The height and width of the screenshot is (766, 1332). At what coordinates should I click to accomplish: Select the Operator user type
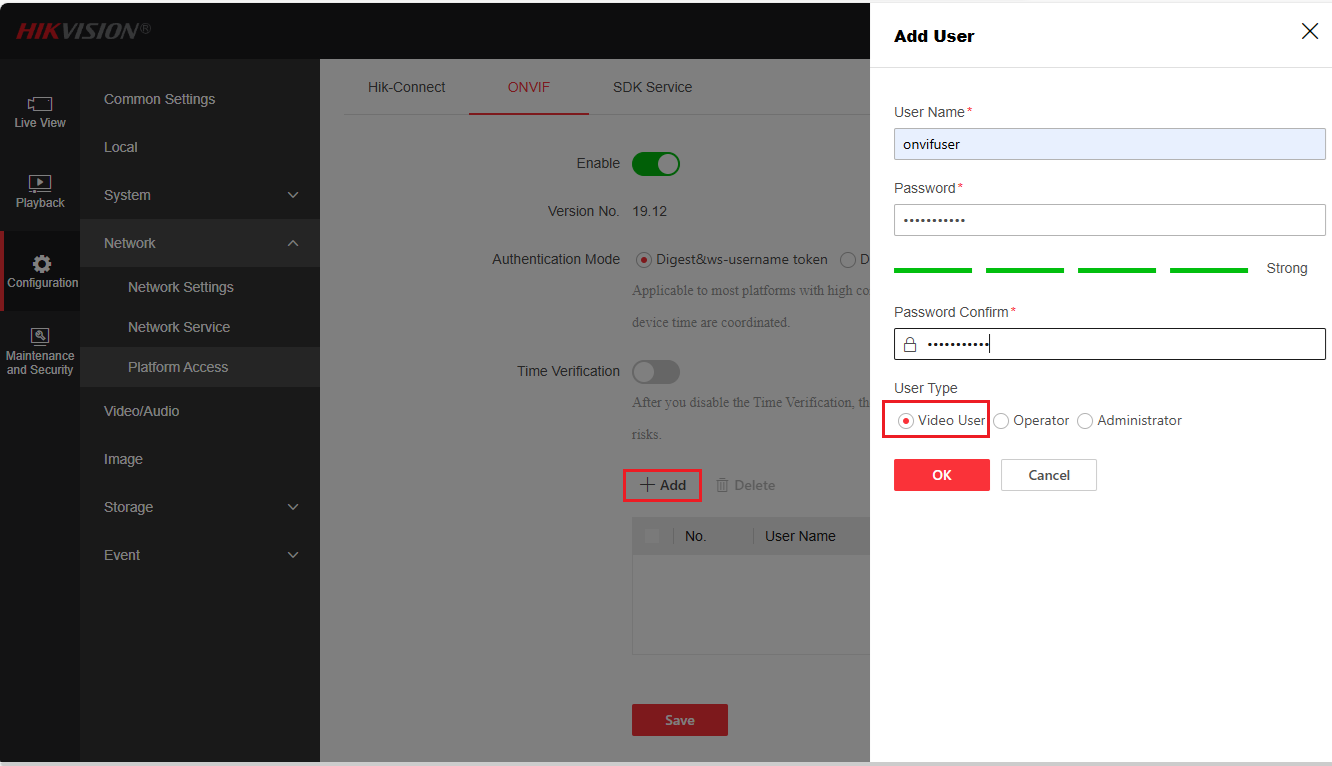1002,421
